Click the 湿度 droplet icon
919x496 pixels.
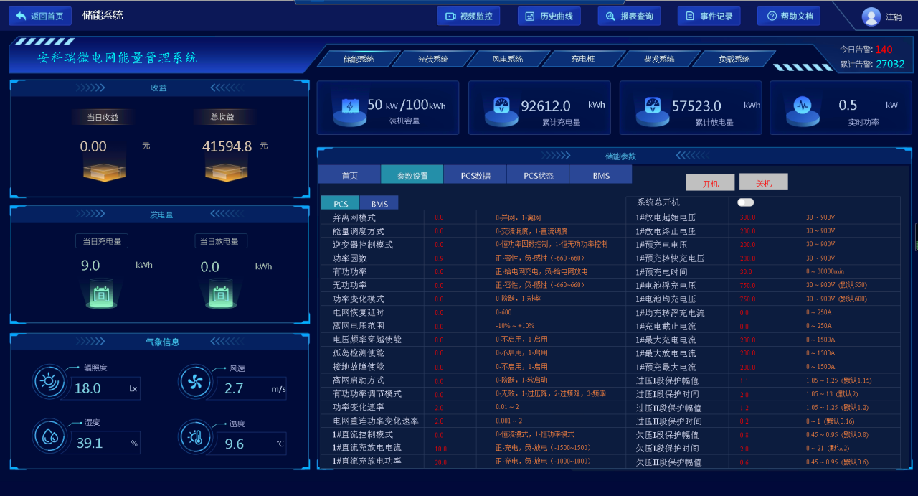[49, 437]
